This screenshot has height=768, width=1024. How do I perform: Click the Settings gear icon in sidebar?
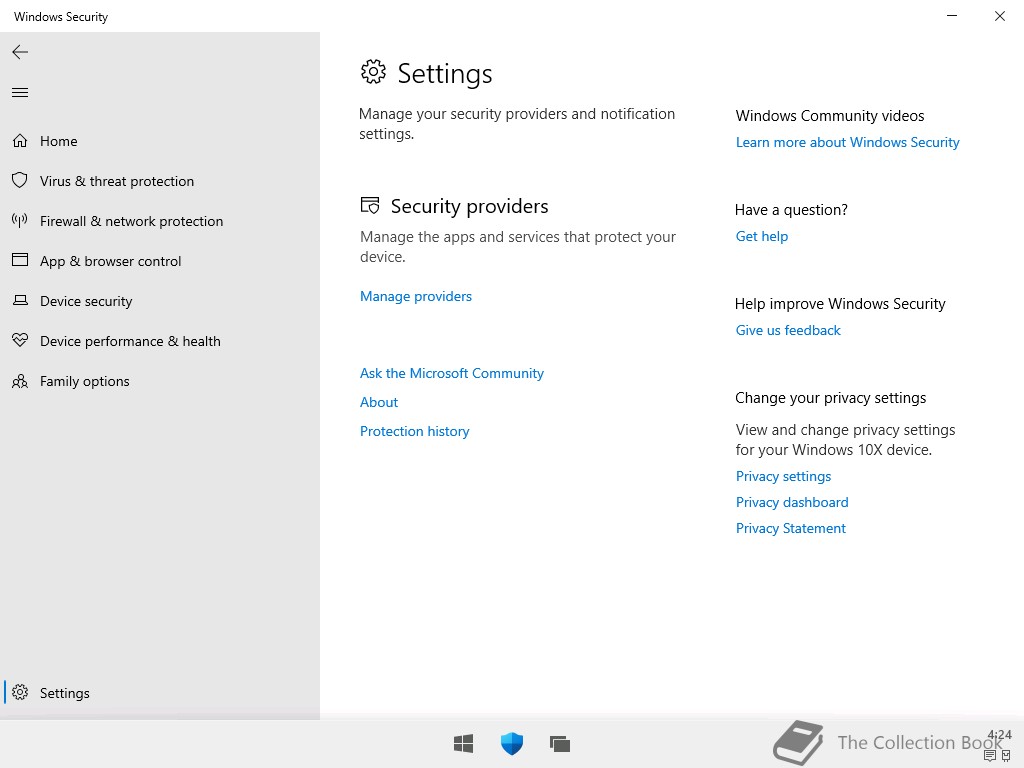point(20,692)
